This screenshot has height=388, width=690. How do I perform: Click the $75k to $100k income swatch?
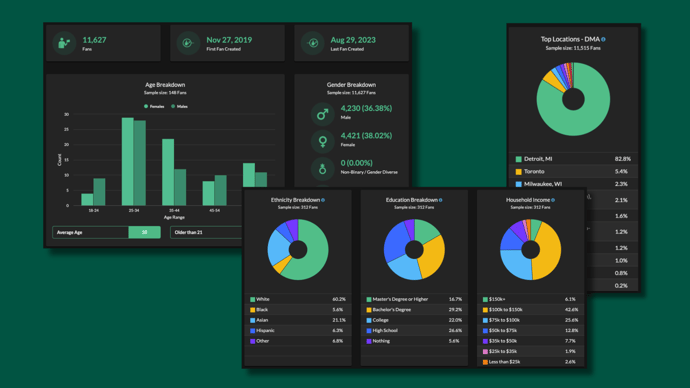coord(485,320)
